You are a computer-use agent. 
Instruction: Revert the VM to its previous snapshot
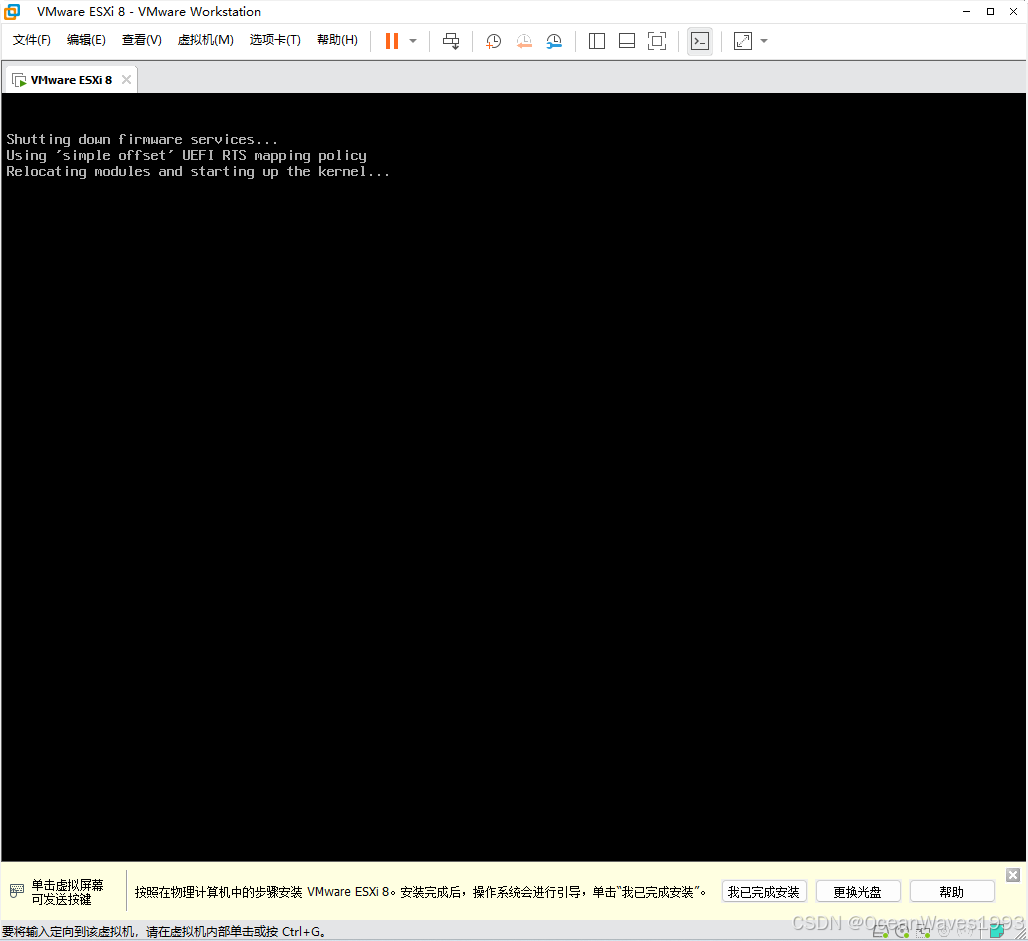[x=524, y=41]
